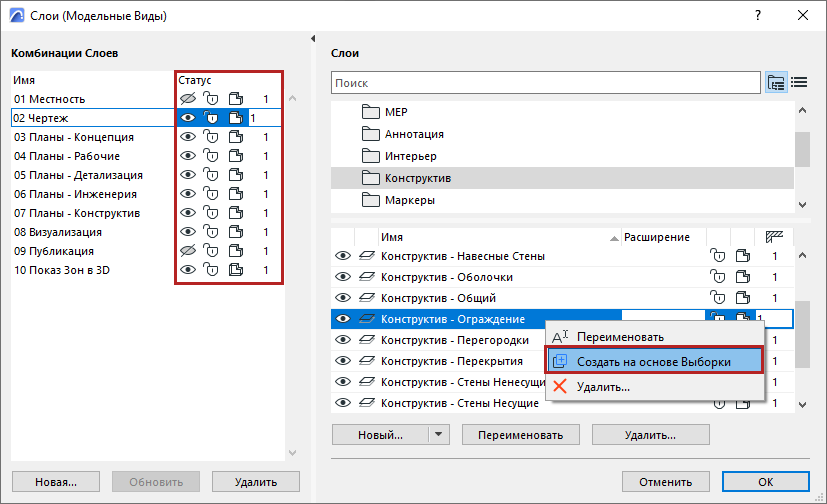Click lock icon of Конструктив - Навесные Стены
The height and width of the screenshot is (504, 827).
(x=716, y=257)
